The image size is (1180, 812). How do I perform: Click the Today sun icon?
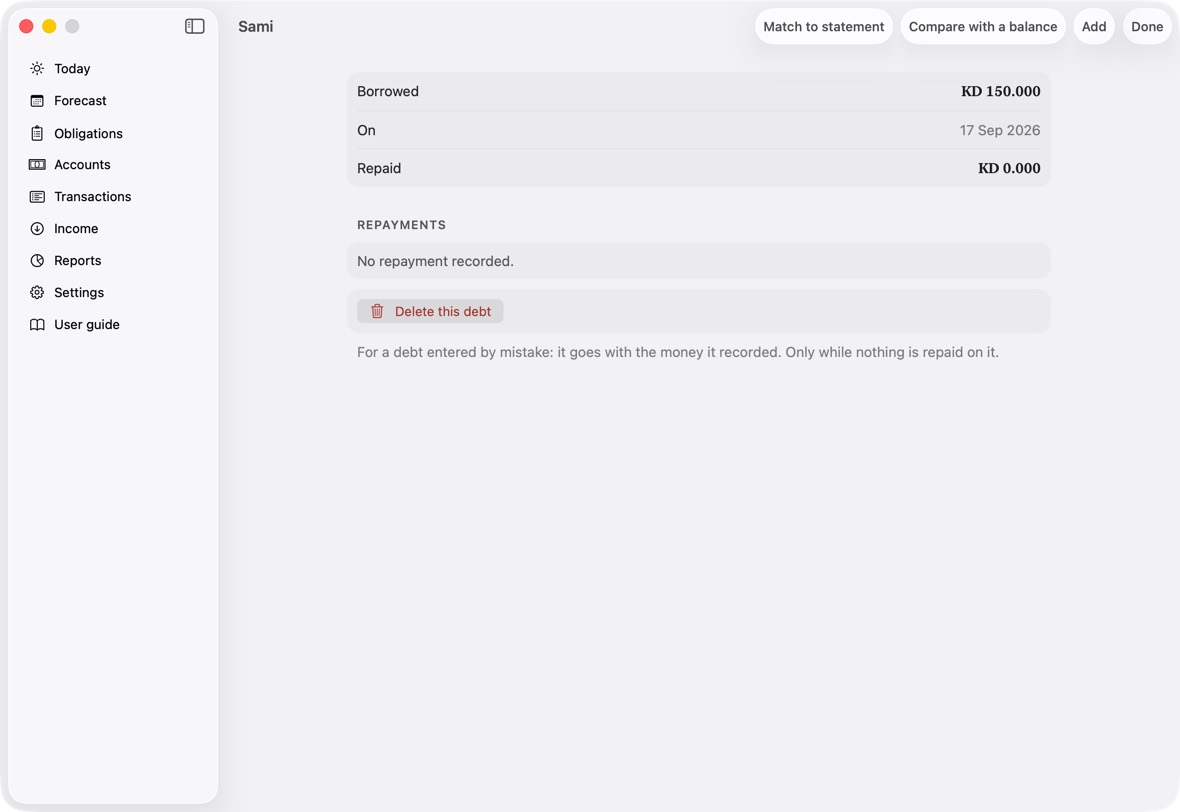[x=37, y=68]
